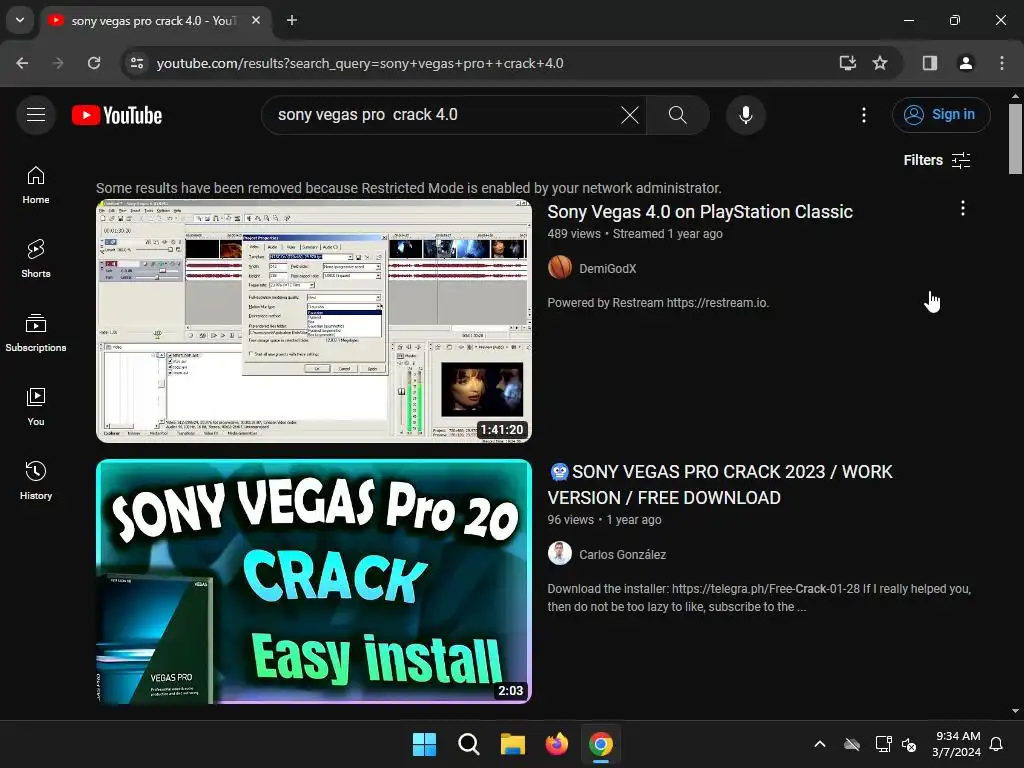The height and width of the screenshot is (768, 1024).
Task: Click the Restricted Mode notice text
Action: click(x=409, y=188)
